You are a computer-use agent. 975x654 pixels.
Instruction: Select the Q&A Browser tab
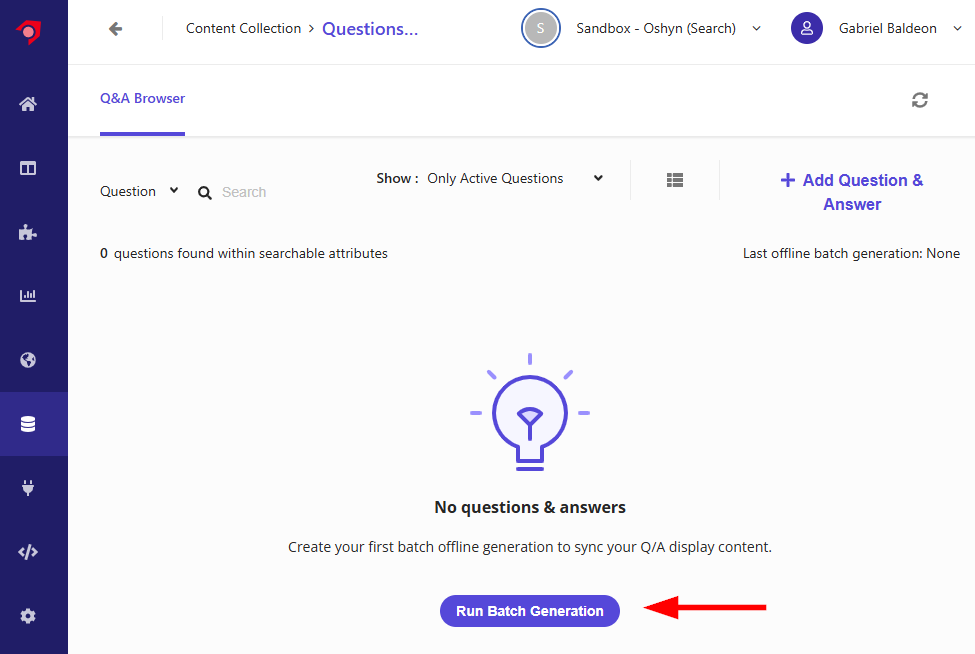142,98
